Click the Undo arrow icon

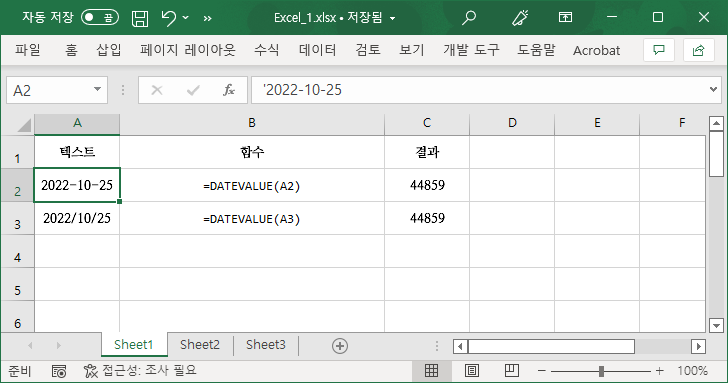pyautogui.click(x=169, y=18)
